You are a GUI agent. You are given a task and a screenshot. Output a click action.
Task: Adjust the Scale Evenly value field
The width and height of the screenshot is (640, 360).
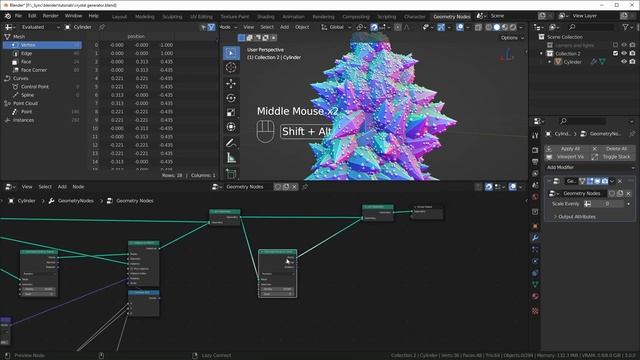coord(607,204)
